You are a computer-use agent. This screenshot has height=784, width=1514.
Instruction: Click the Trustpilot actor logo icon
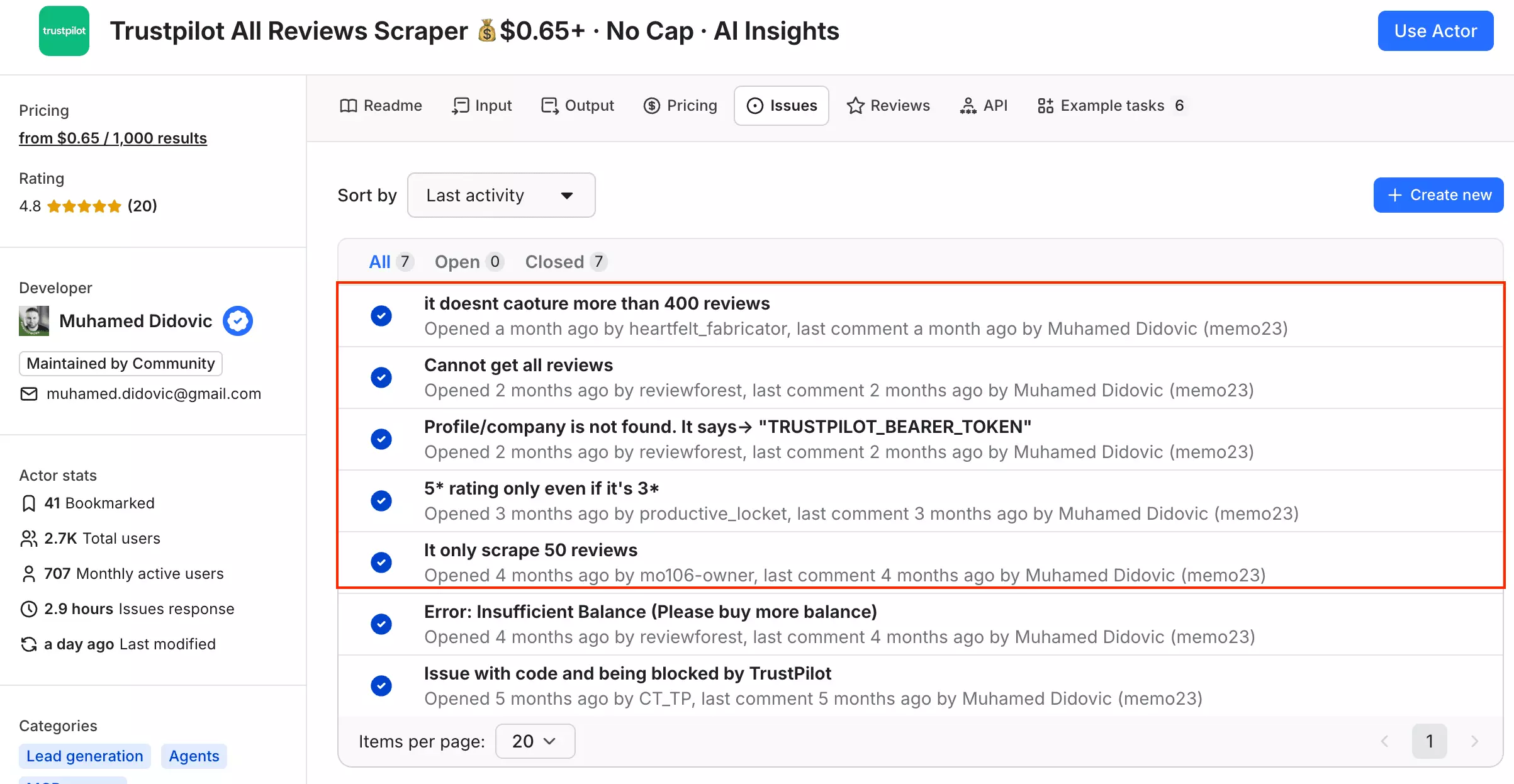(64, 31)
